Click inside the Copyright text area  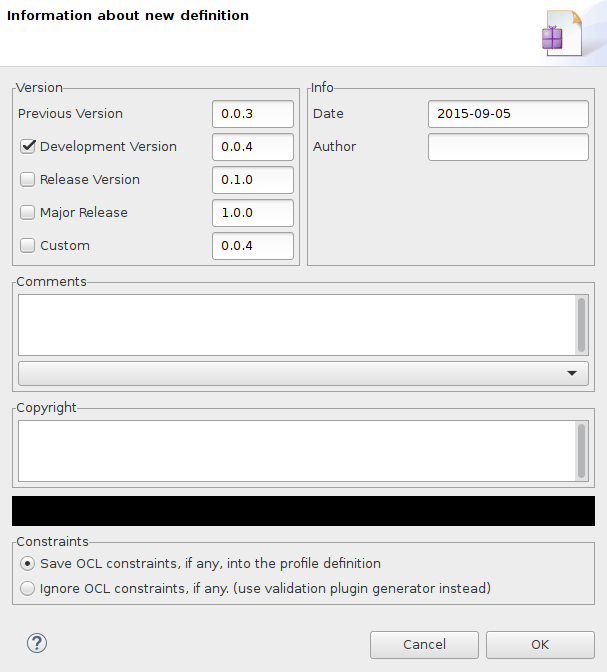(x=297, y=451)
